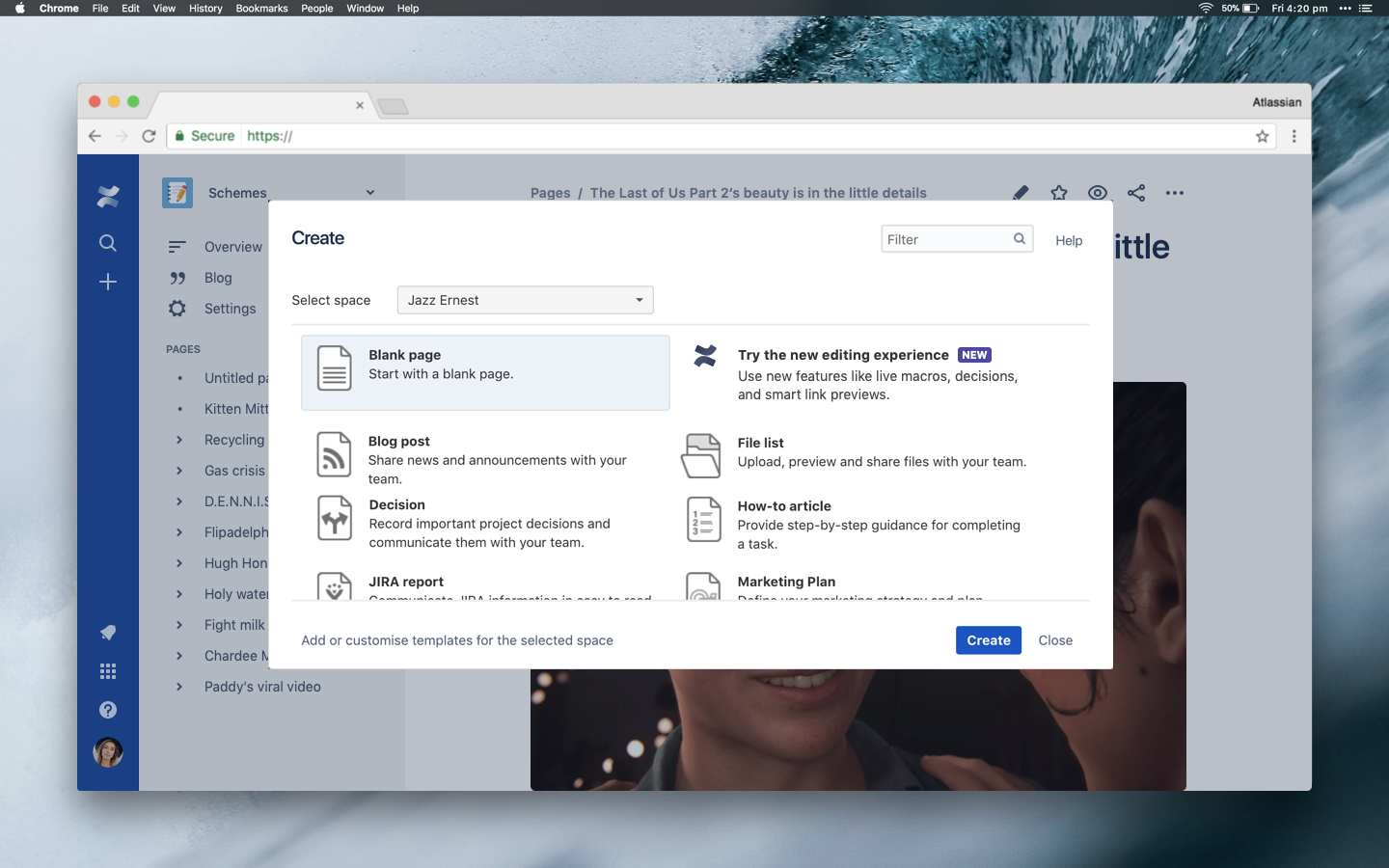Expand Paddy's viral video tree item
This screenshot has width=1389, height=868.
(x=179, y=687)
